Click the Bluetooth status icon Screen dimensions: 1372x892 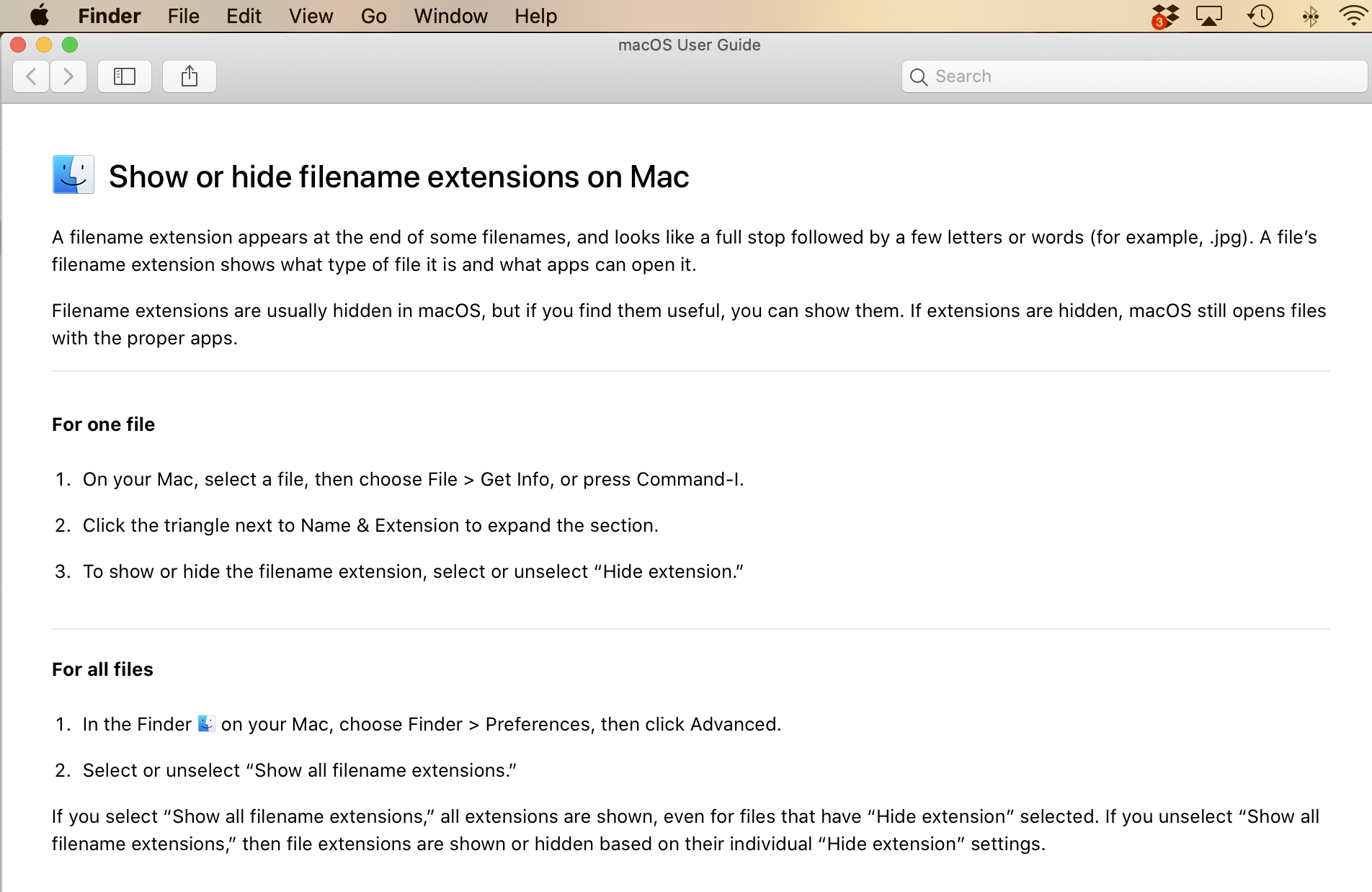tap(1310, 16)
